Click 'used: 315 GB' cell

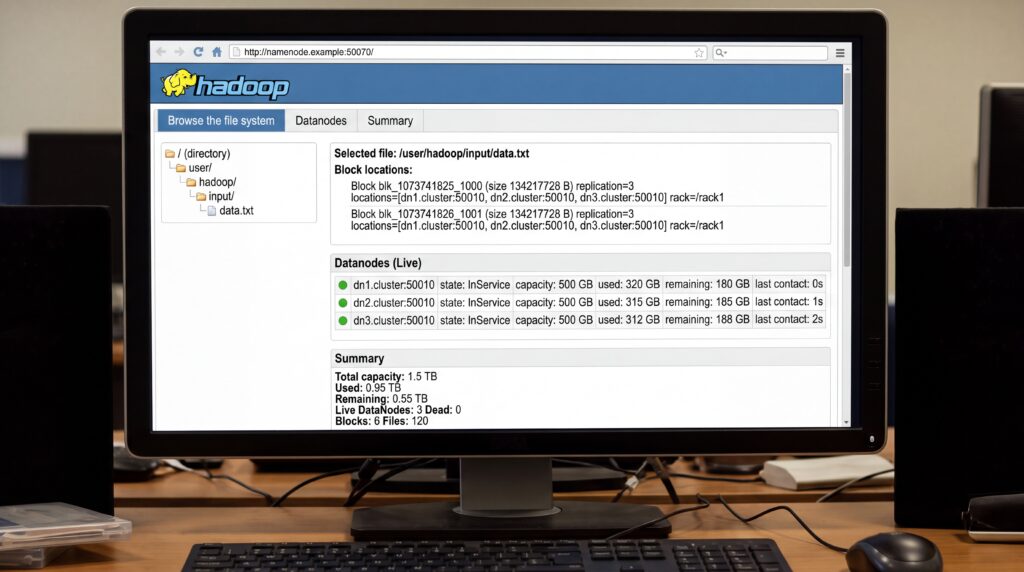coord(629,302)
